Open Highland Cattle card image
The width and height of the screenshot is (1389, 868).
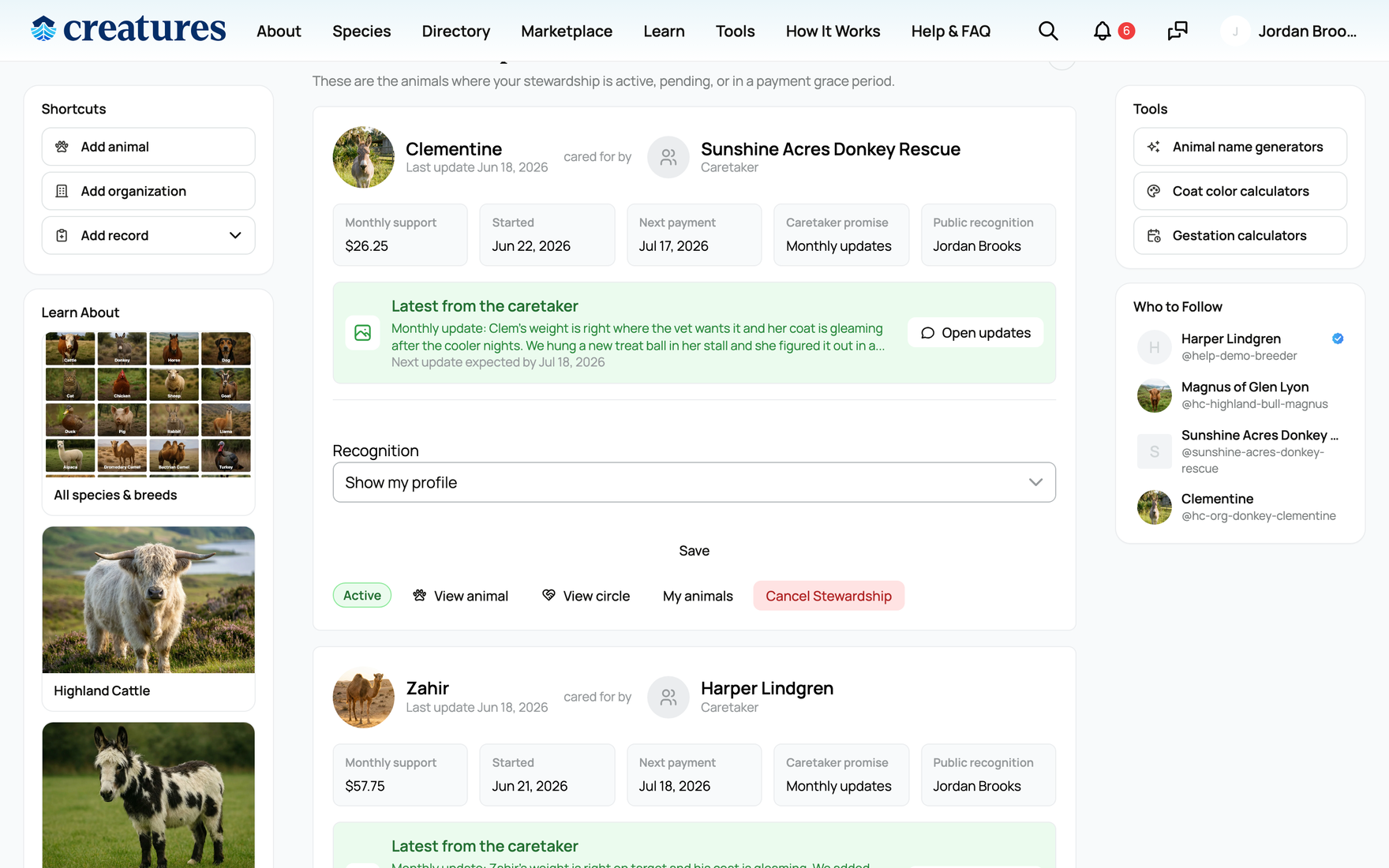[148, 600]
